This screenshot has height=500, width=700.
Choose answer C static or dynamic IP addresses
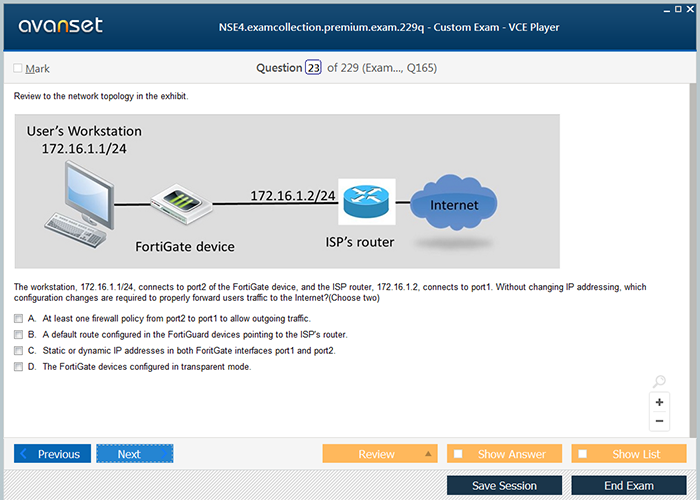pos(19,351)
